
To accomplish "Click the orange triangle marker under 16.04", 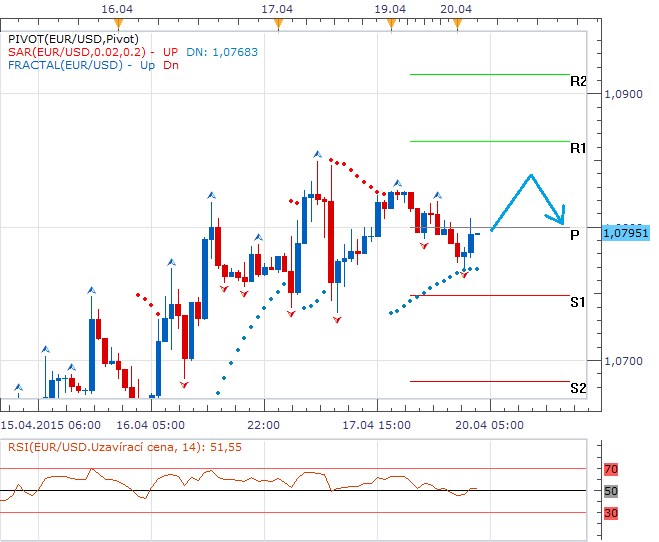I will [119, 23].
